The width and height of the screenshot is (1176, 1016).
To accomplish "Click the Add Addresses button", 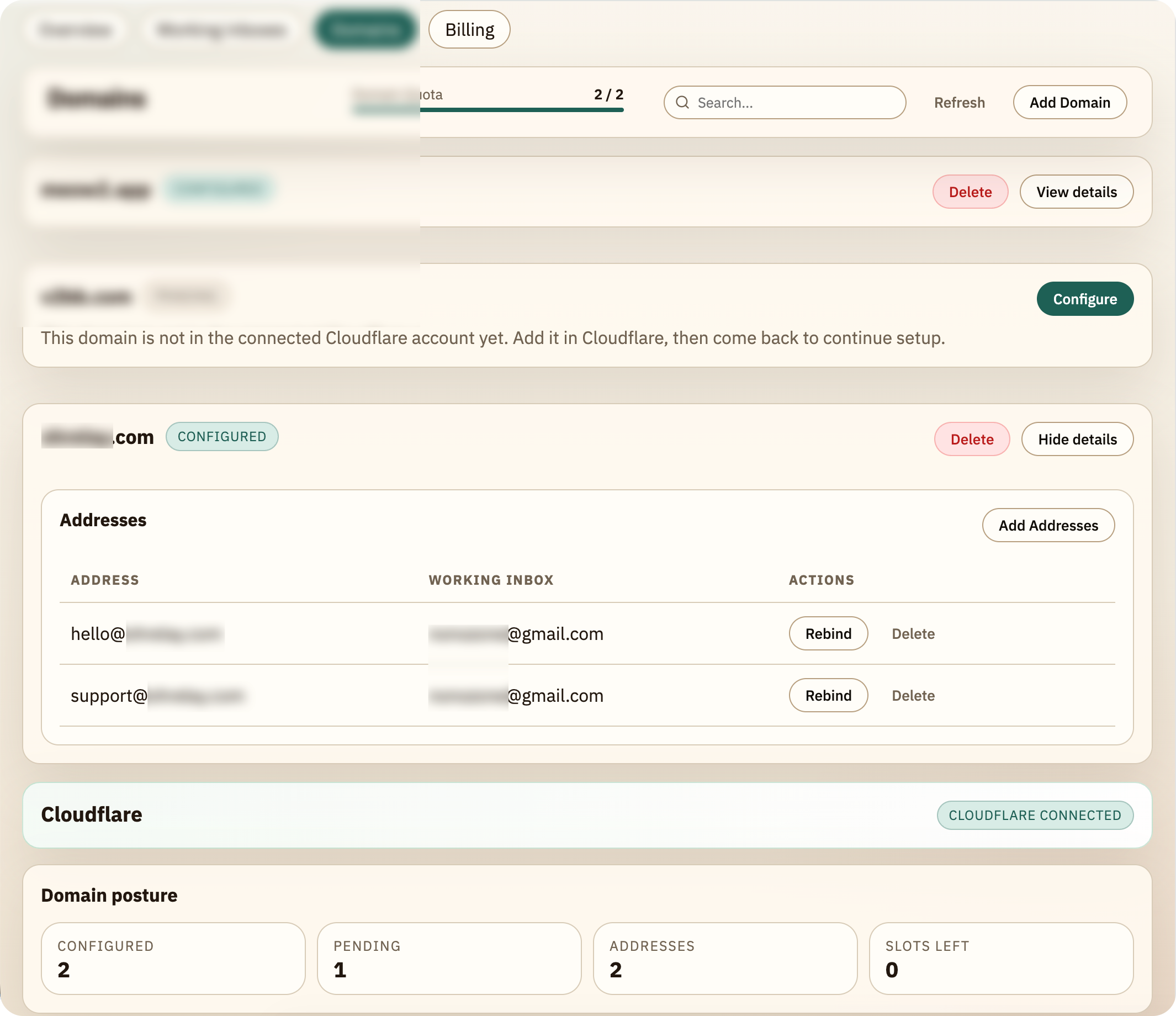I will tap(1048, 526).
